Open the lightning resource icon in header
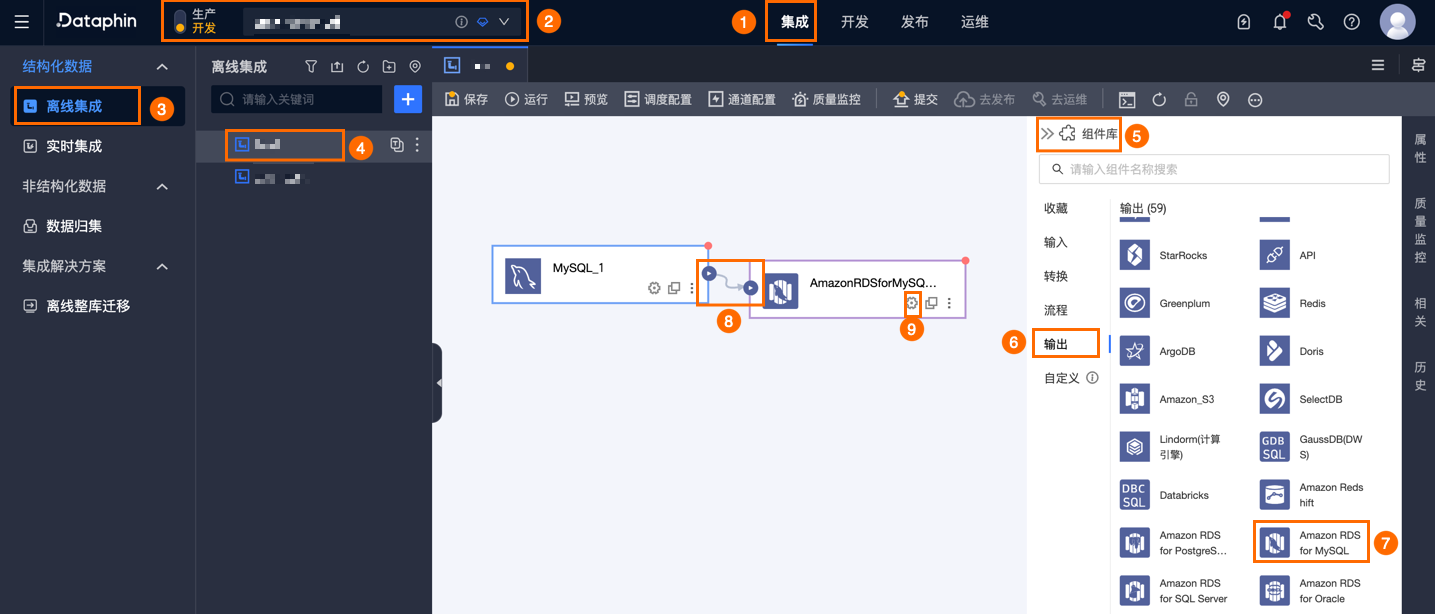The image size is (1435, 614). point(1244,22)
